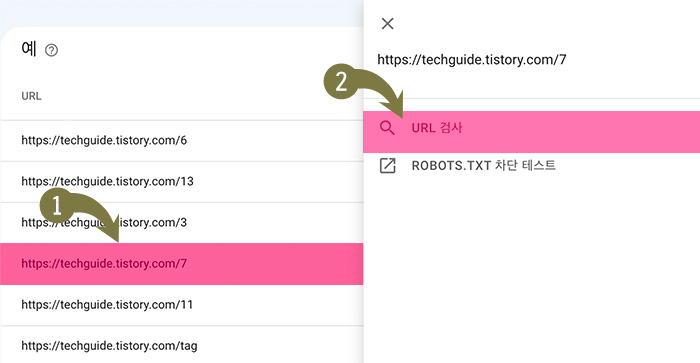Open help icon next to 예 heading
The image size is (700, 363).
51,50
